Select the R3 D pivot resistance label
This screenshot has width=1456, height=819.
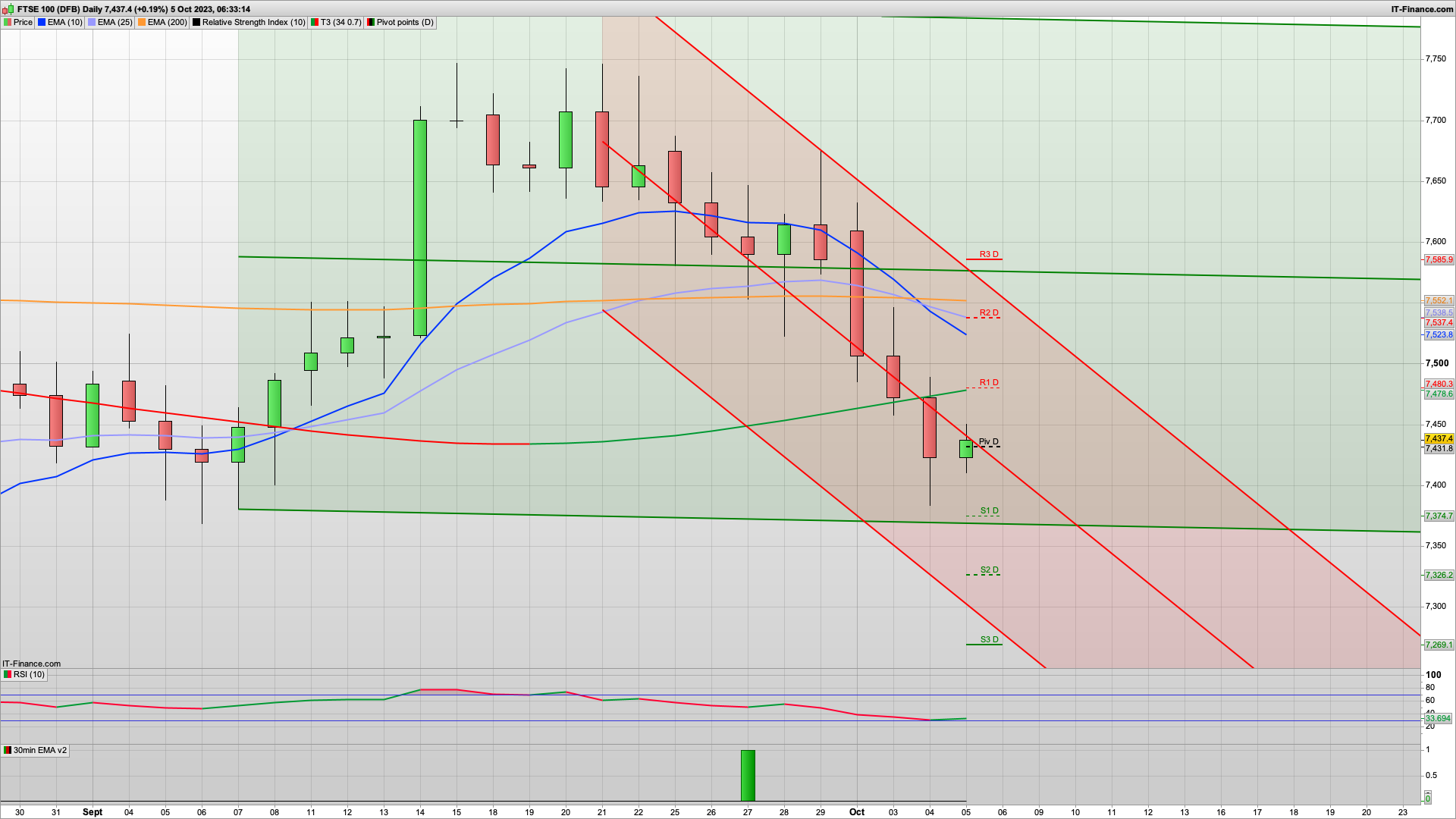989,254
